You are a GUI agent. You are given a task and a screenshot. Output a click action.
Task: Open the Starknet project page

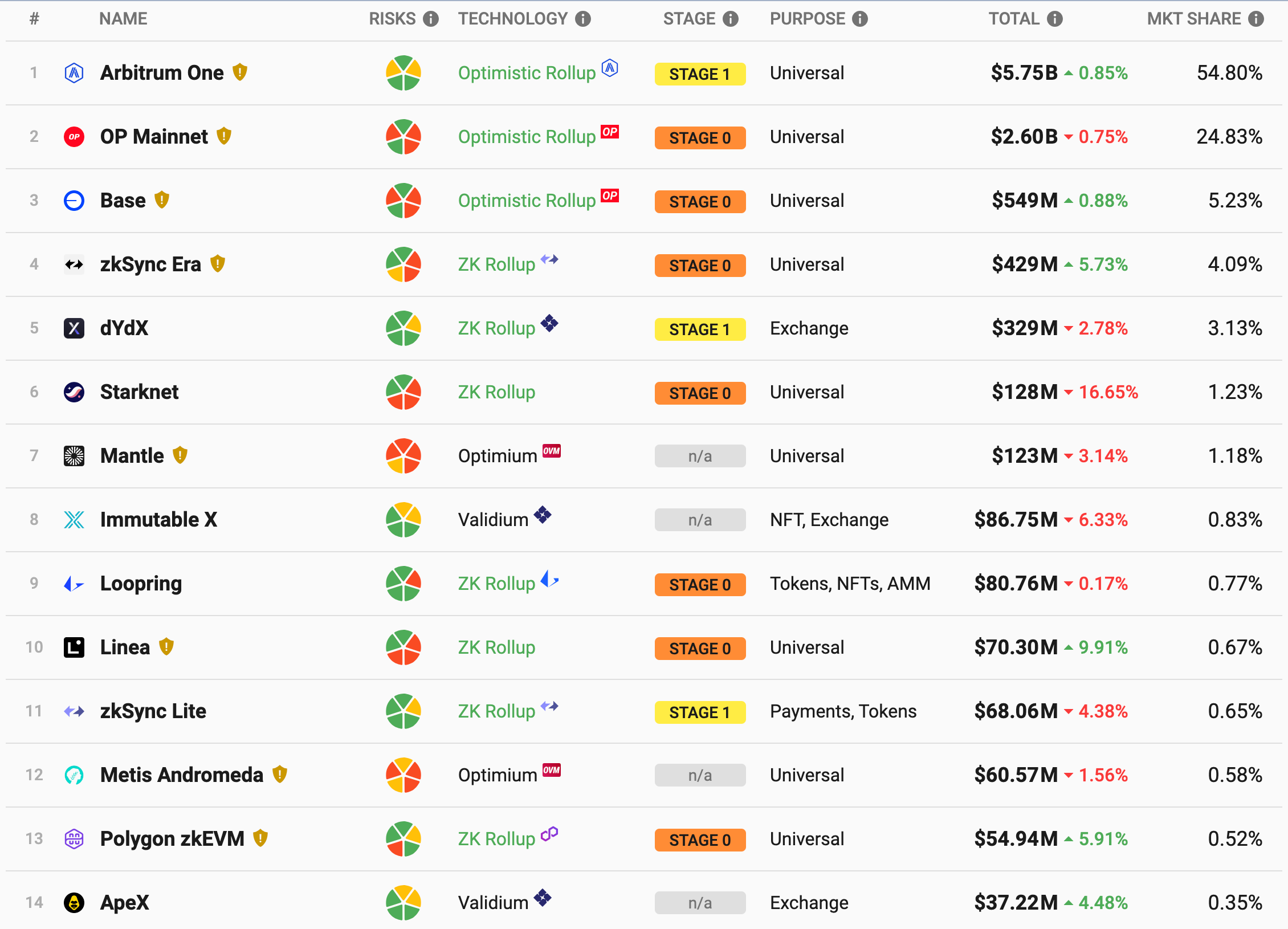pyautogui.click(x=139, y=392)
